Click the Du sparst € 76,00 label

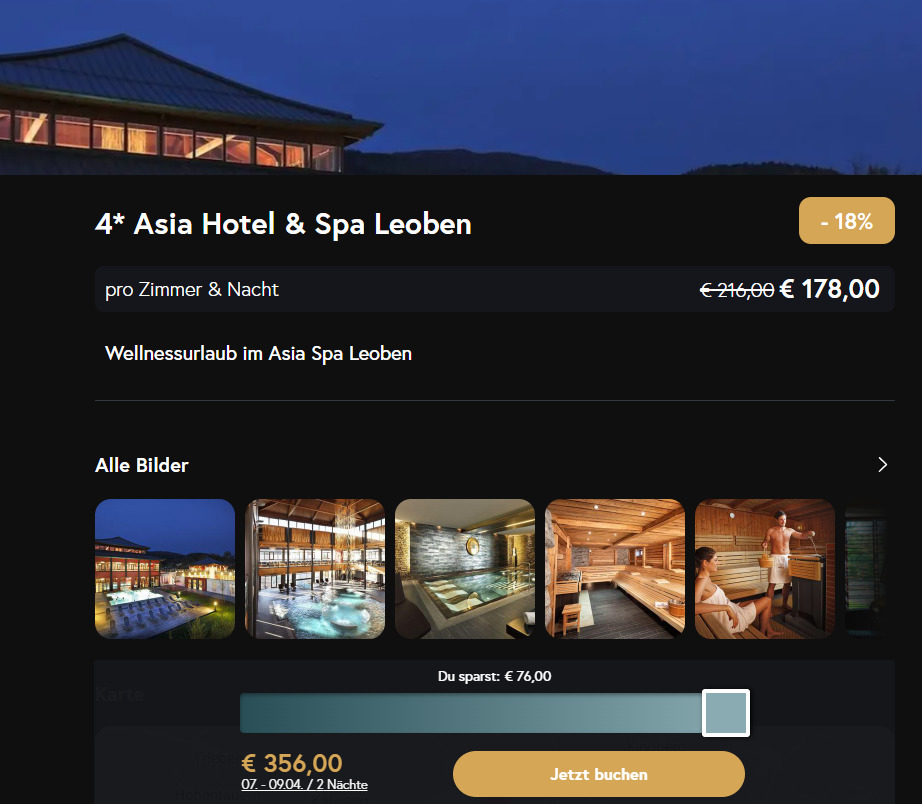pos(495,676)
